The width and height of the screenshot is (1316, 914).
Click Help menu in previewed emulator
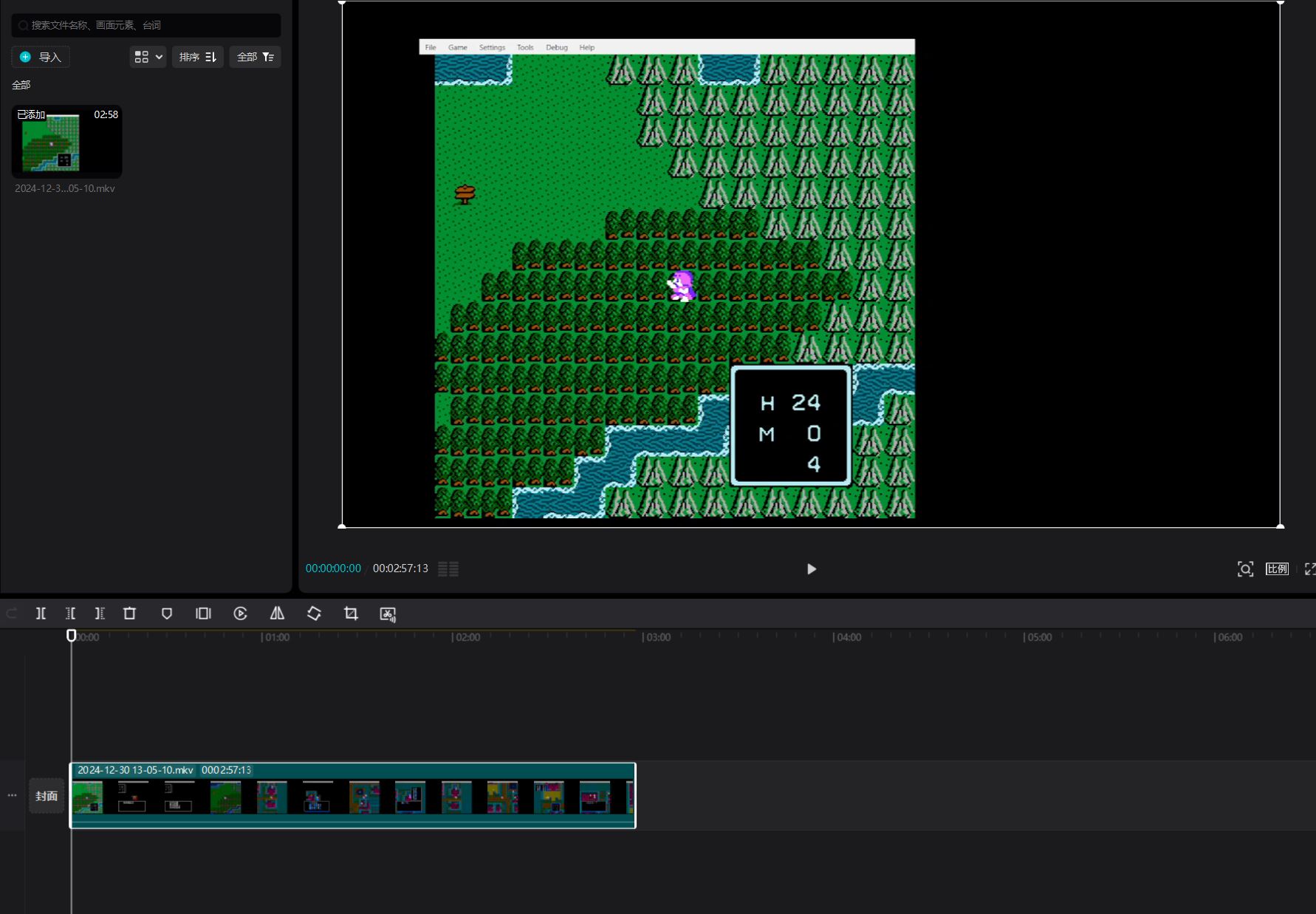coord(587,47)
